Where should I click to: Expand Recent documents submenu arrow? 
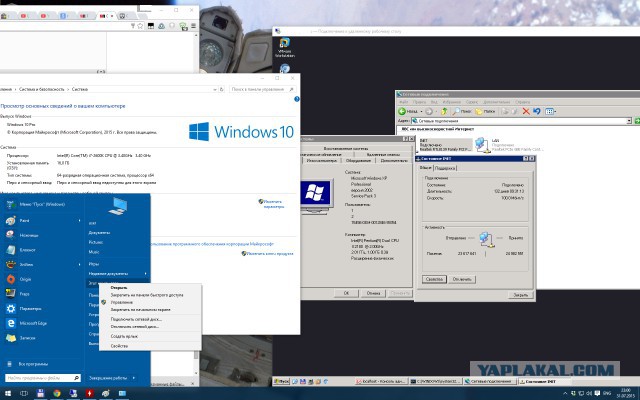pos(146,273)
